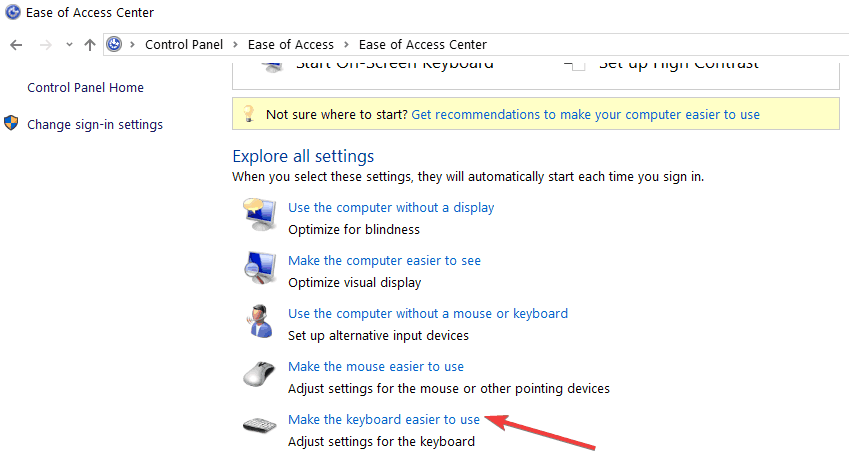
Task: Click the shield icon beside sign-in settings
Action: click(x=11, y=123)
